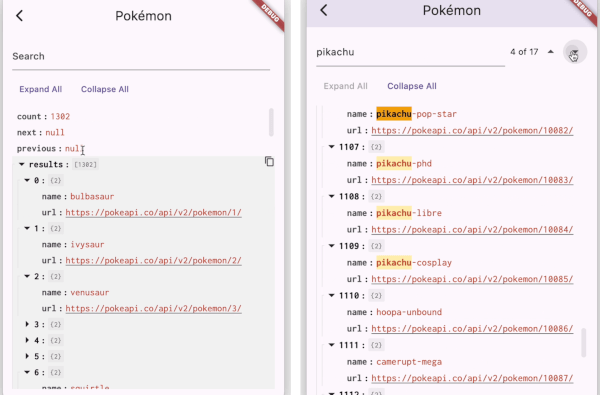
Task: Select the camerupt-mega name
Action: click(x=409, y=362)
